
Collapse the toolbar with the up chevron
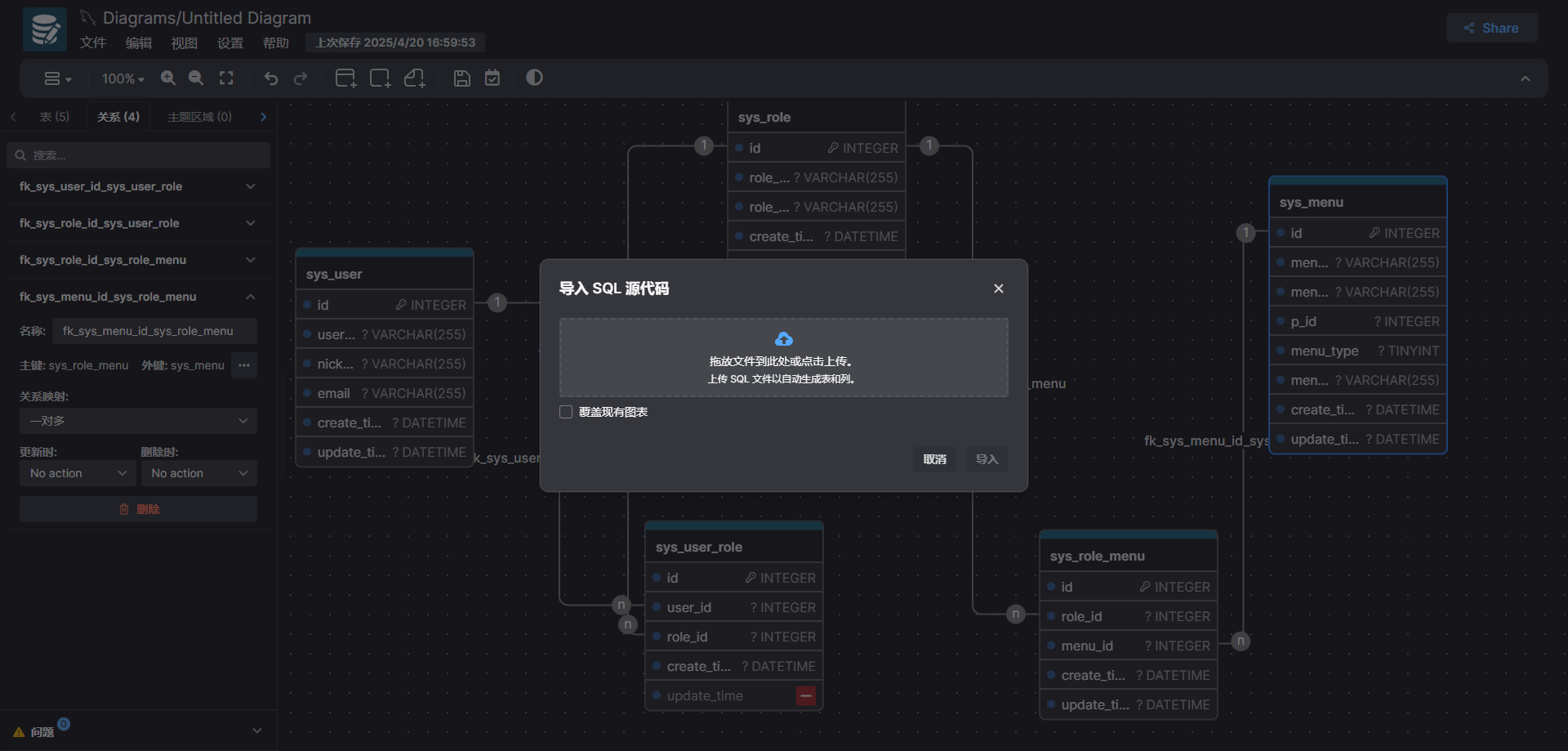tap(1525, 78)
